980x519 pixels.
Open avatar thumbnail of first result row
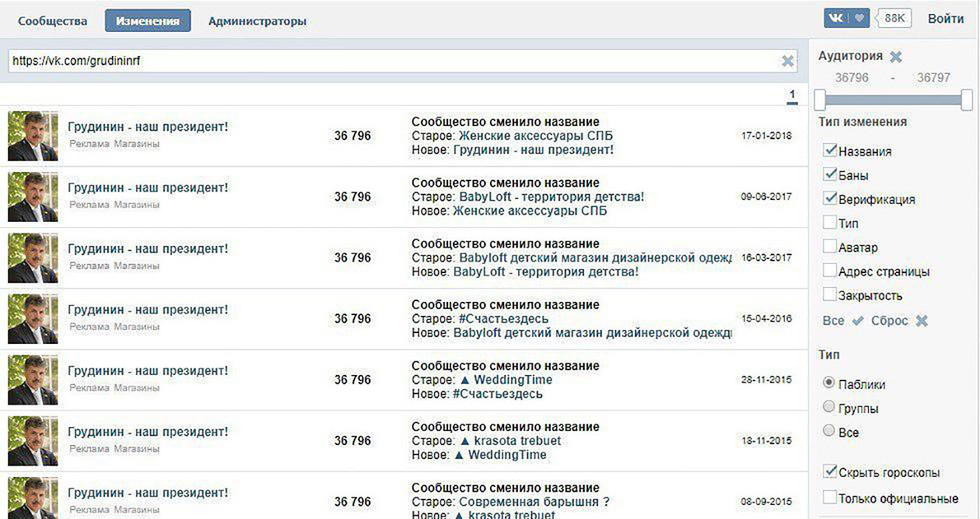coord(33,136)
